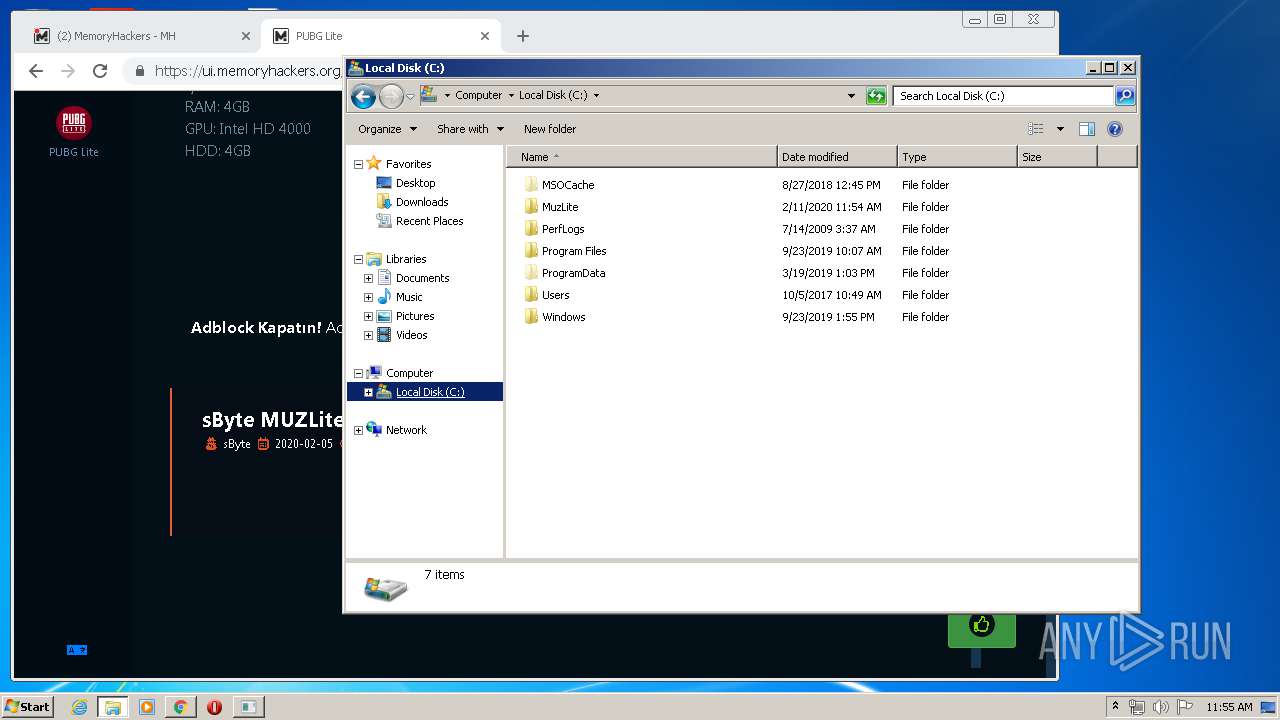The height and width of the screenshot is (720, 1280).
Task: Expand the Documents library node
Action: [x=368, y=278]
